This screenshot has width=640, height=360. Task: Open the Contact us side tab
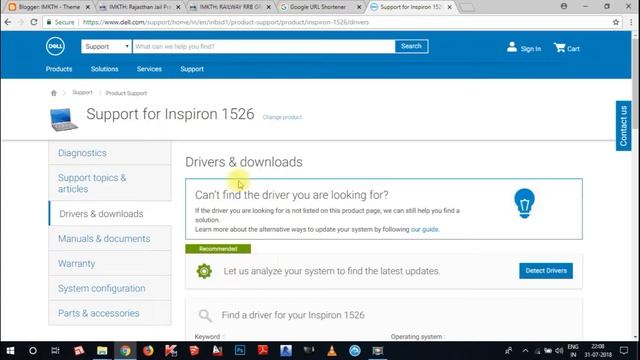click(x=623, y=126)
